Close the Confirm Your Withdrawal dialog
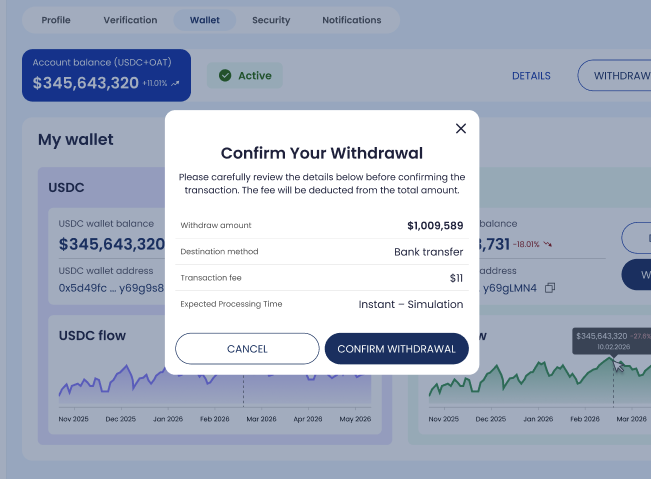 pos(461,128)
